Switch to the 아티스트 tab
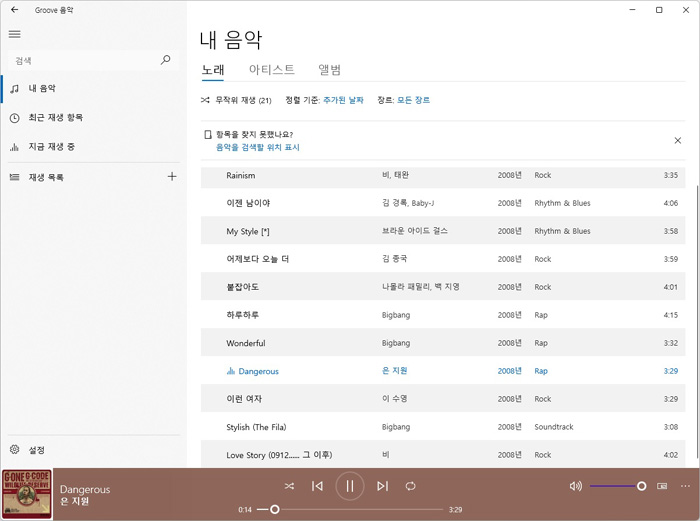700x521 pixels. tap(271, 69)
